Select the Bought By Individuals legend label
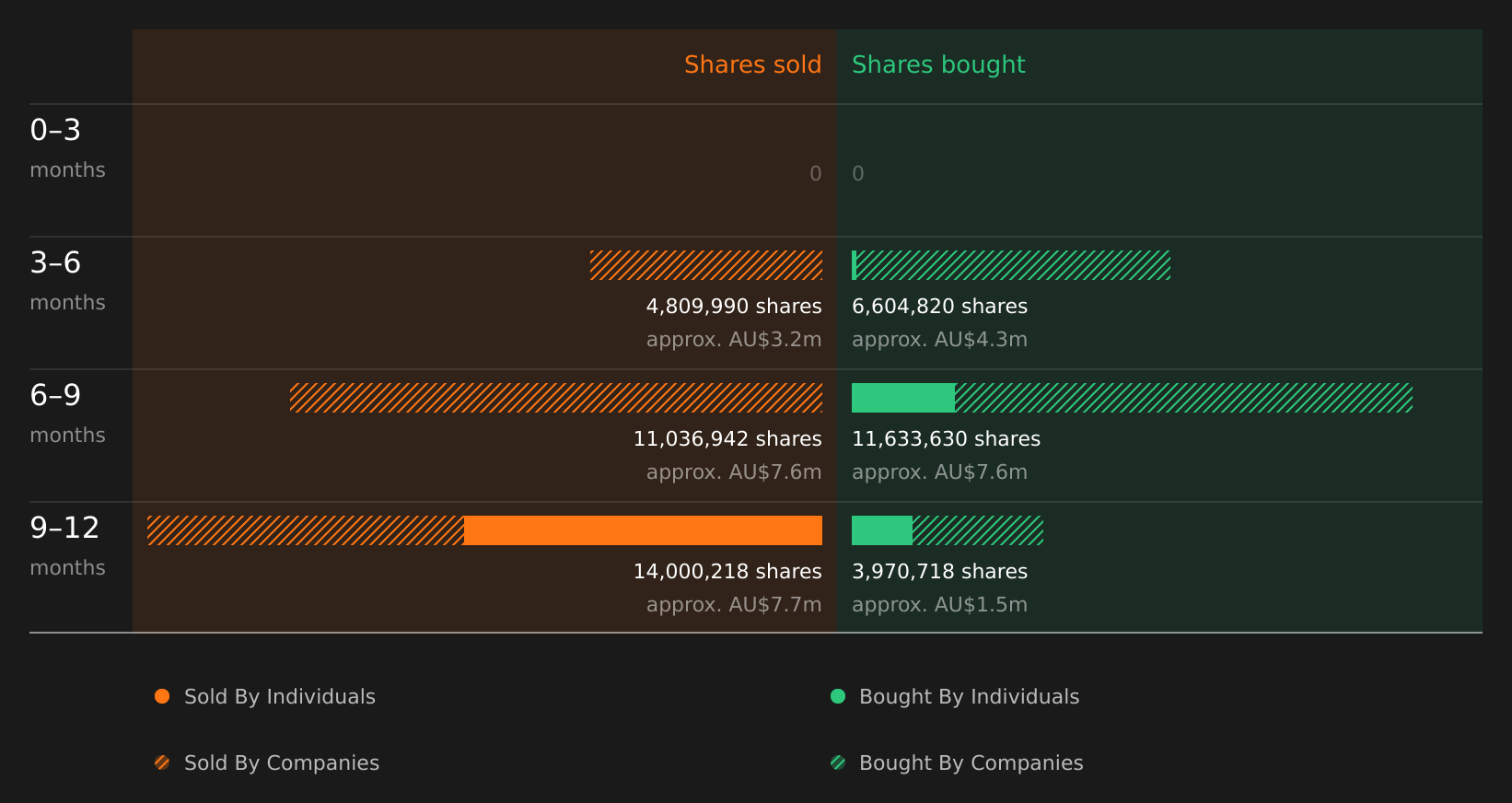The height and width of the screenshot is (803, 1512). (969, 697)
